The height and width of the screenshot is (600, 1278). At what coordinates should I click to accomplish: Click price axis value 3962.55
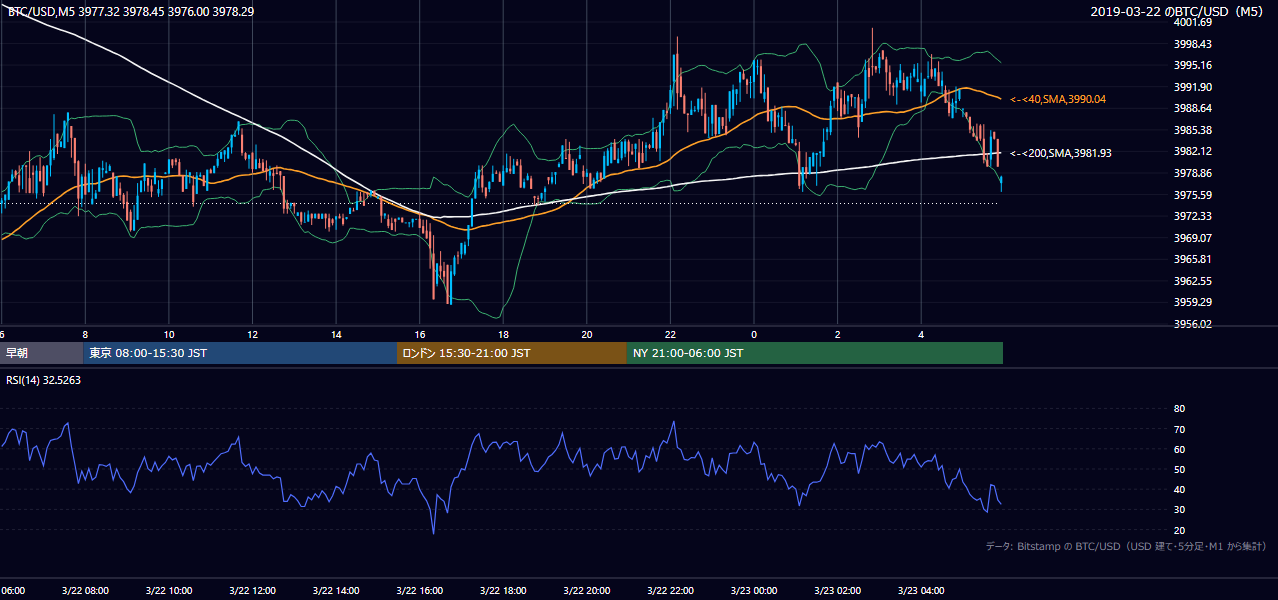click(1192, 281)
